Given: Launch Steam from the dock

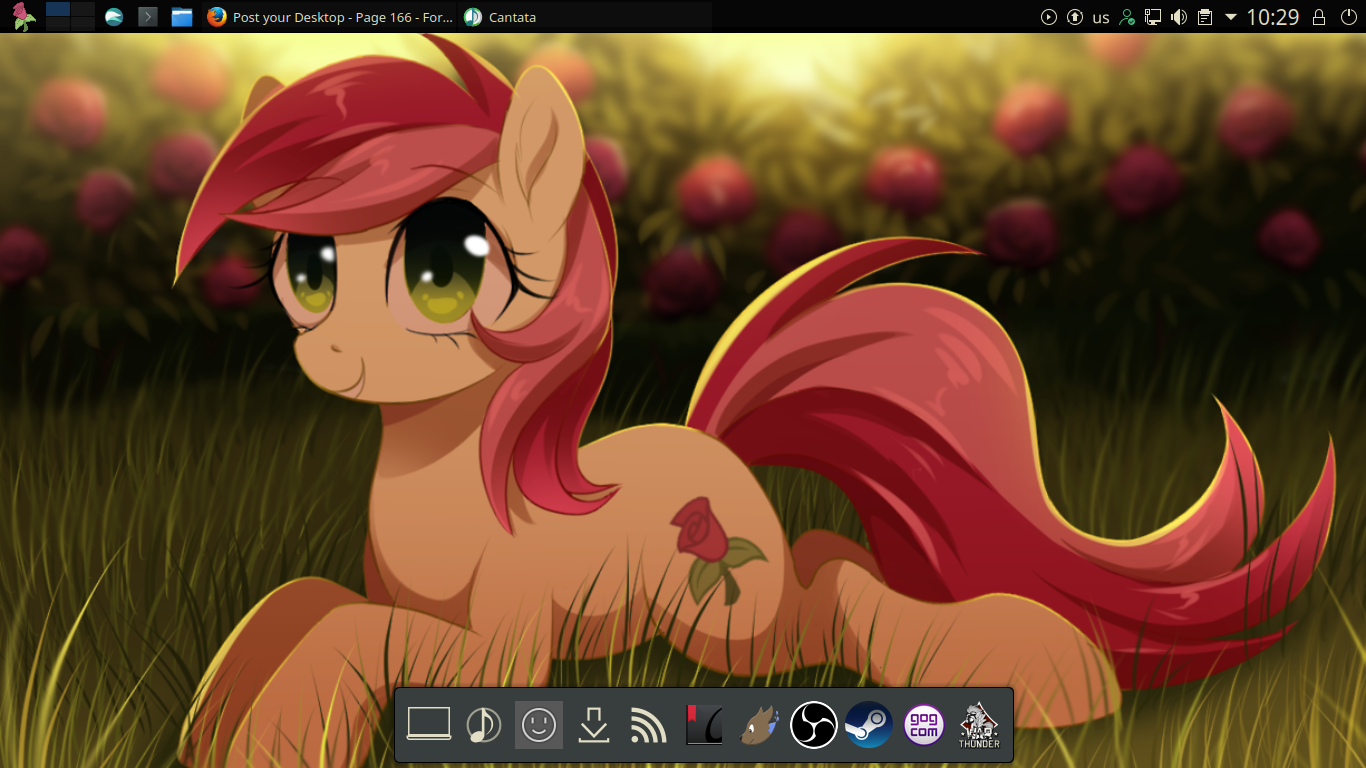Looking at the screenshot, I should [x=869, y=725].
